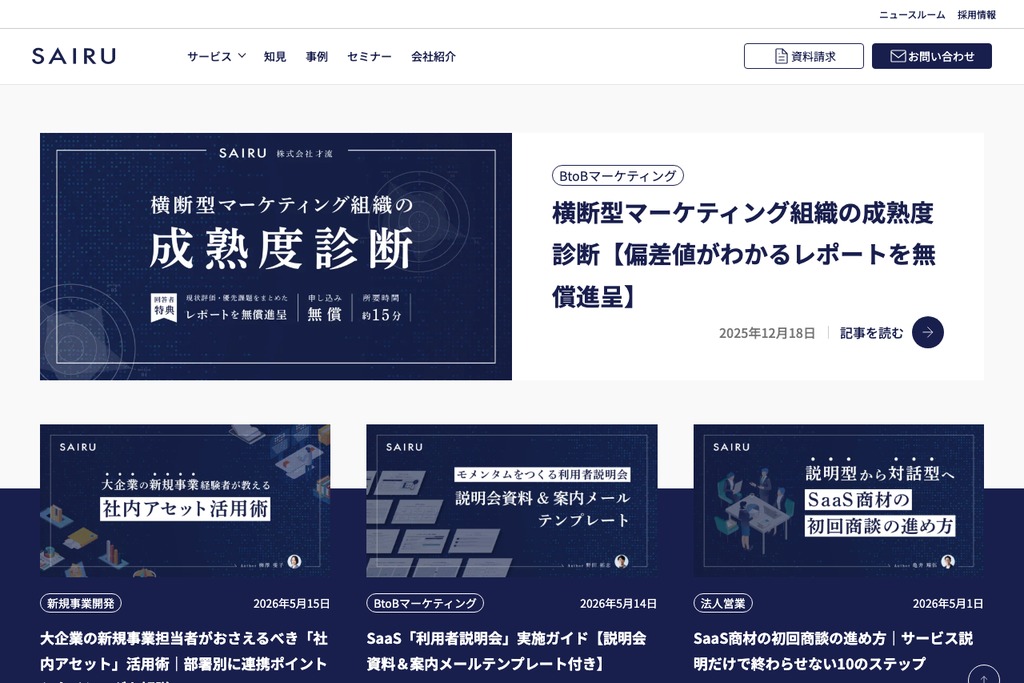
Task: Open the ニュースルーム link
Action: pos(912,14)
